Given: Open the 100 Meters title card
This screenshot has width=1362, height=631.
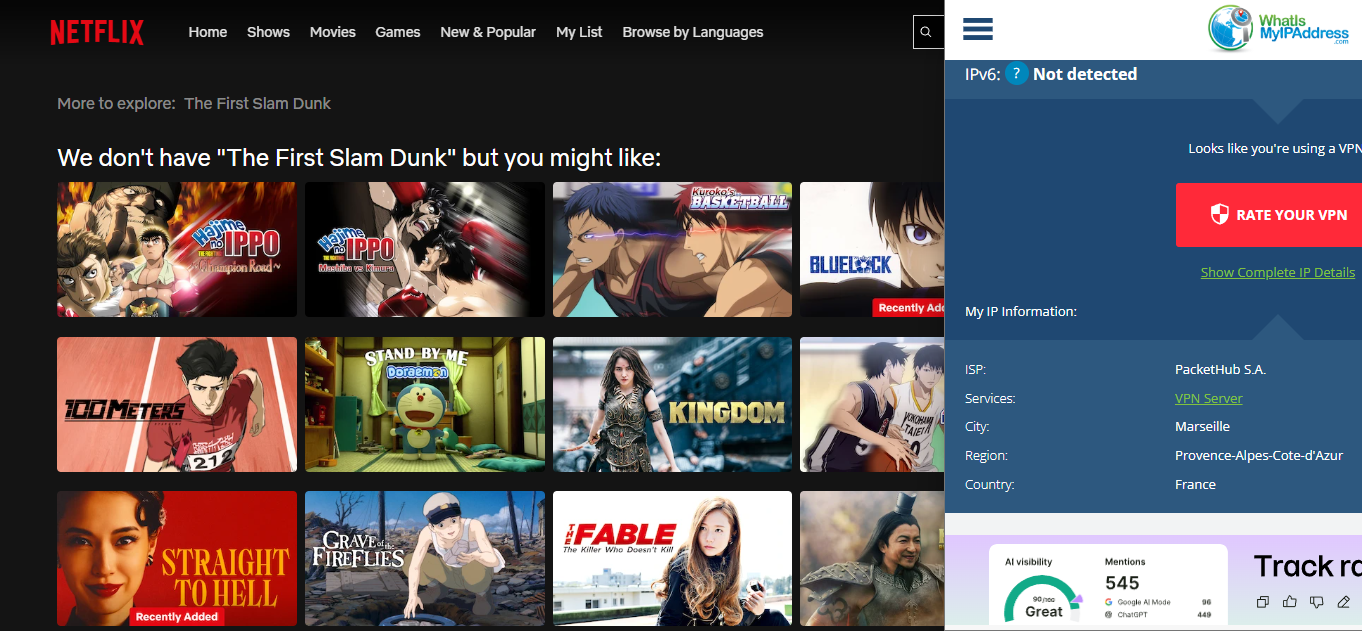Looking at the screenshot, I should tap(177, 404).
